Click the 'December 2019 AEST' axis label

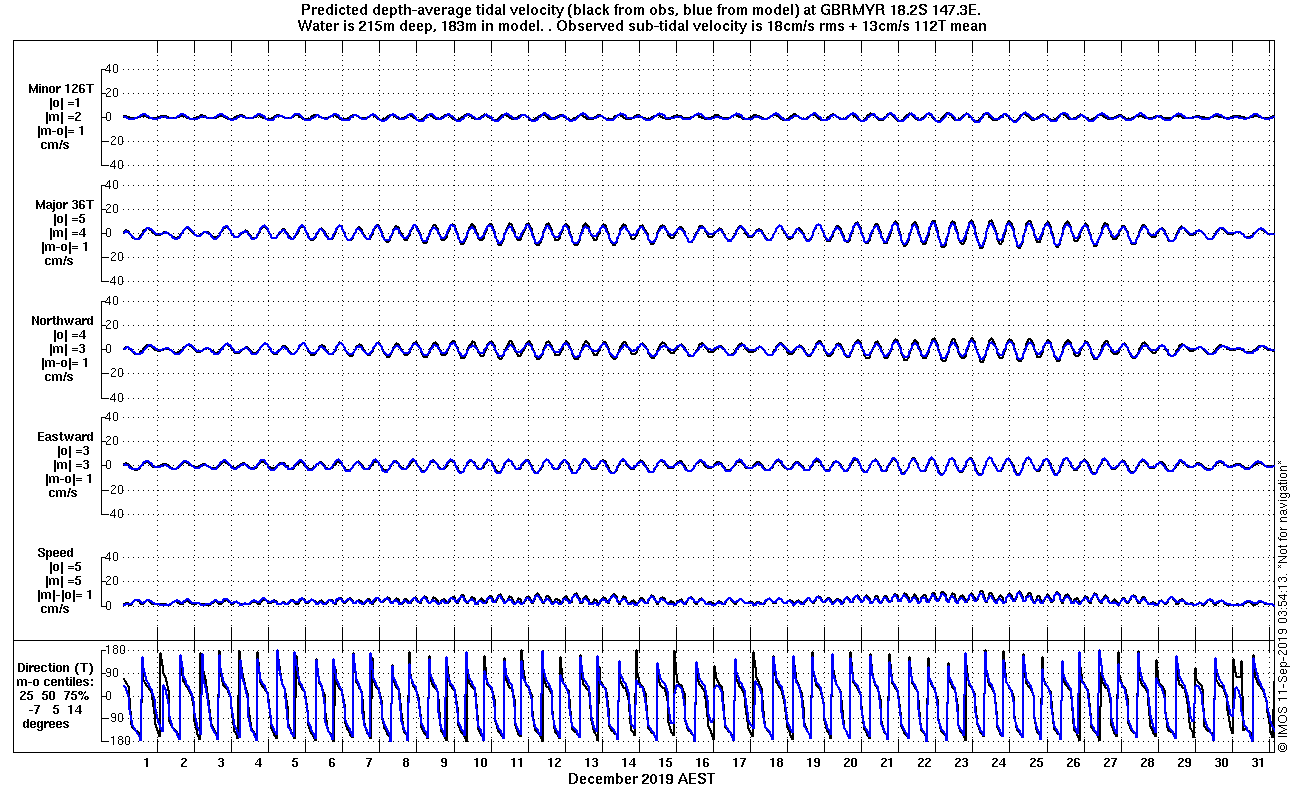tap(641, 779)
